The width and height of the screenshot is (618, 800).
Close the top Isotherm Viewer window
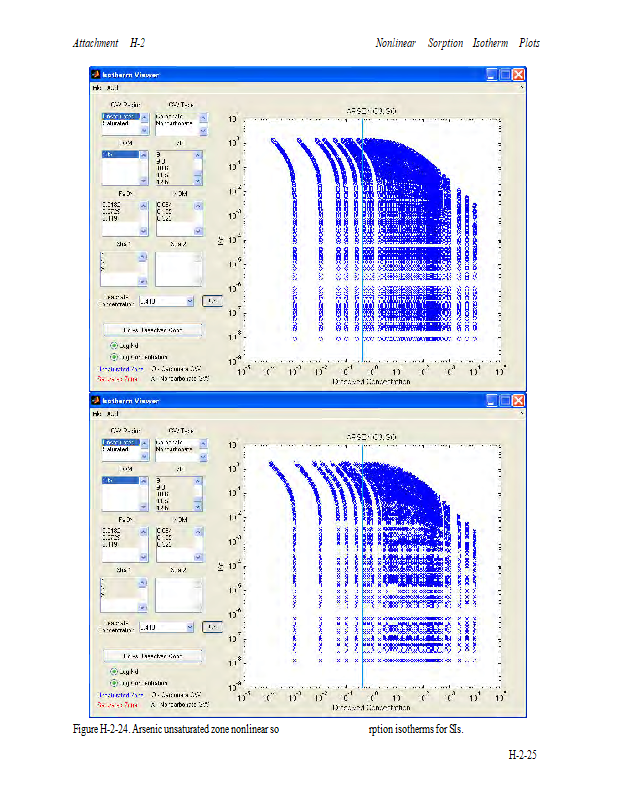click(519, 75)
